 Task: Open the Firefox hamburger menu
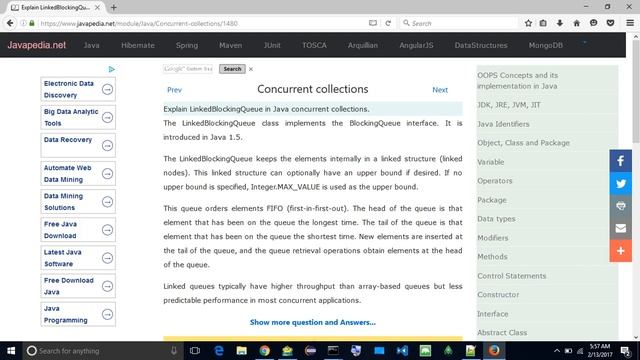pyautogui.click(x=630, y=23)
